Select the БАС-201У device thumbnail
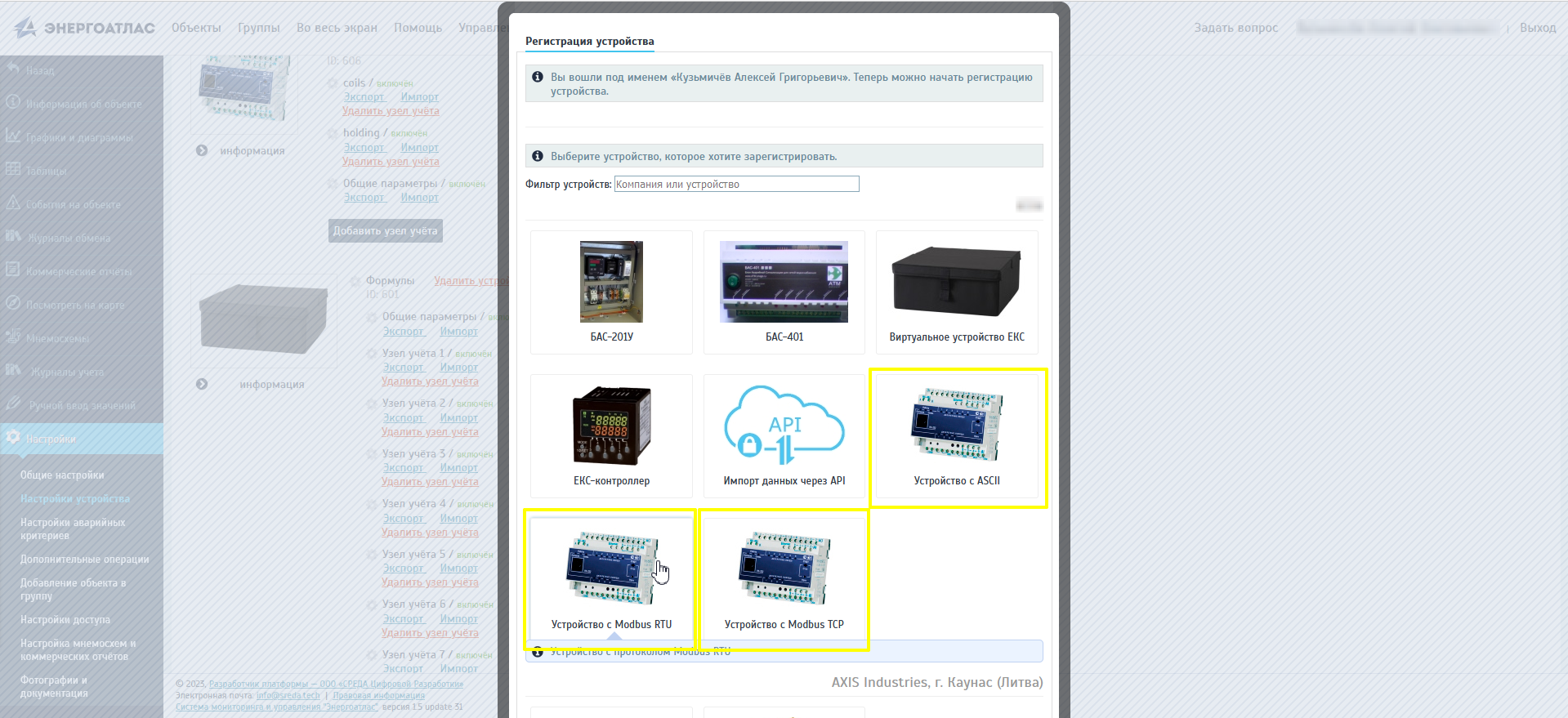Screen dimensions: 1568x718 click(611, 282)
